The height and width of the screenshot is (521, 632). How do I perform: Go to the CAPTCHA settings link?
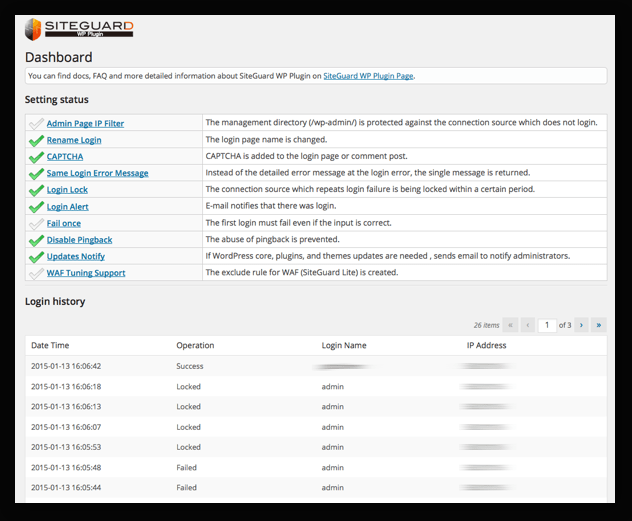65,156
